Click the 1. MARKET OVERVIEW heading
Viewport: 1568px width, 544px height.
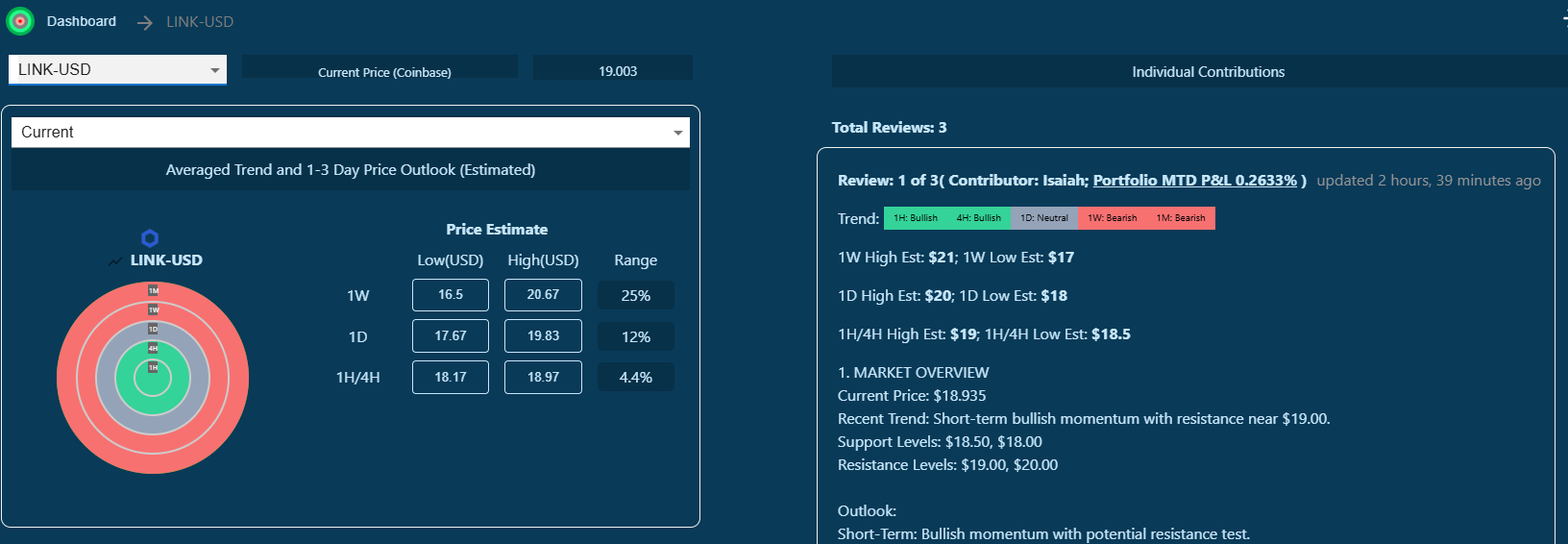pyautogui.click(x=914, y=373)
